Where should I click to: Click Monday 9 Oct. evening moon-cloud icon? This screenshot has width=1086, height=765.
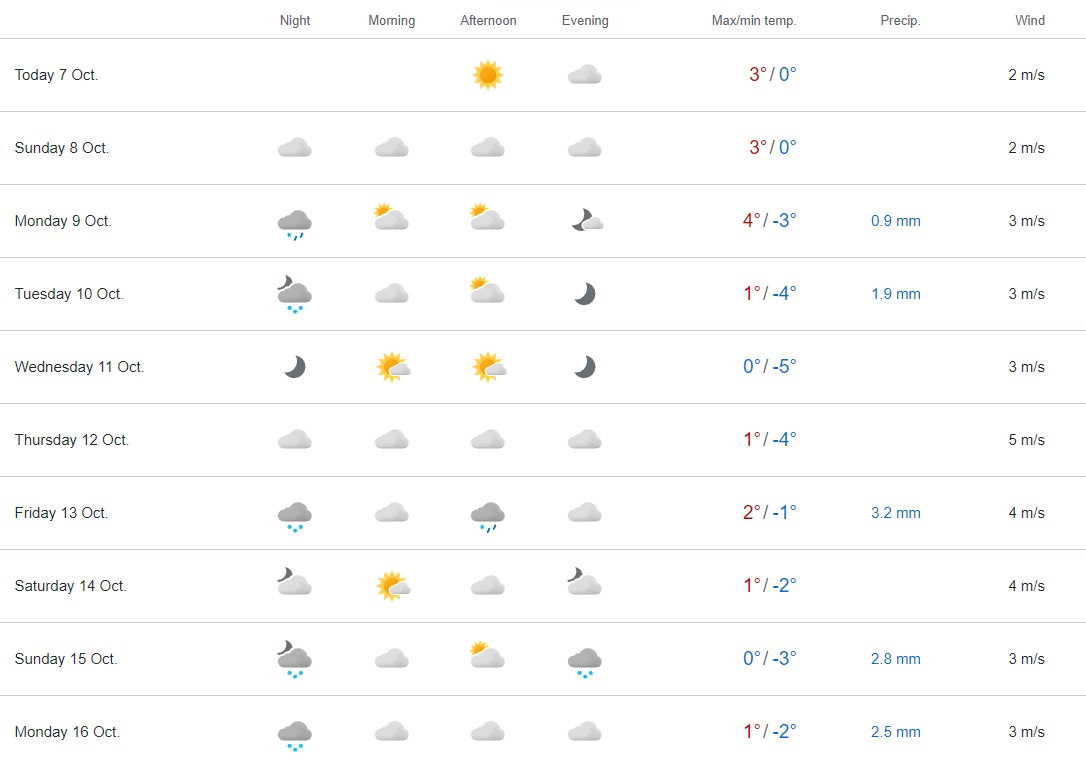[x=587, y=221]
